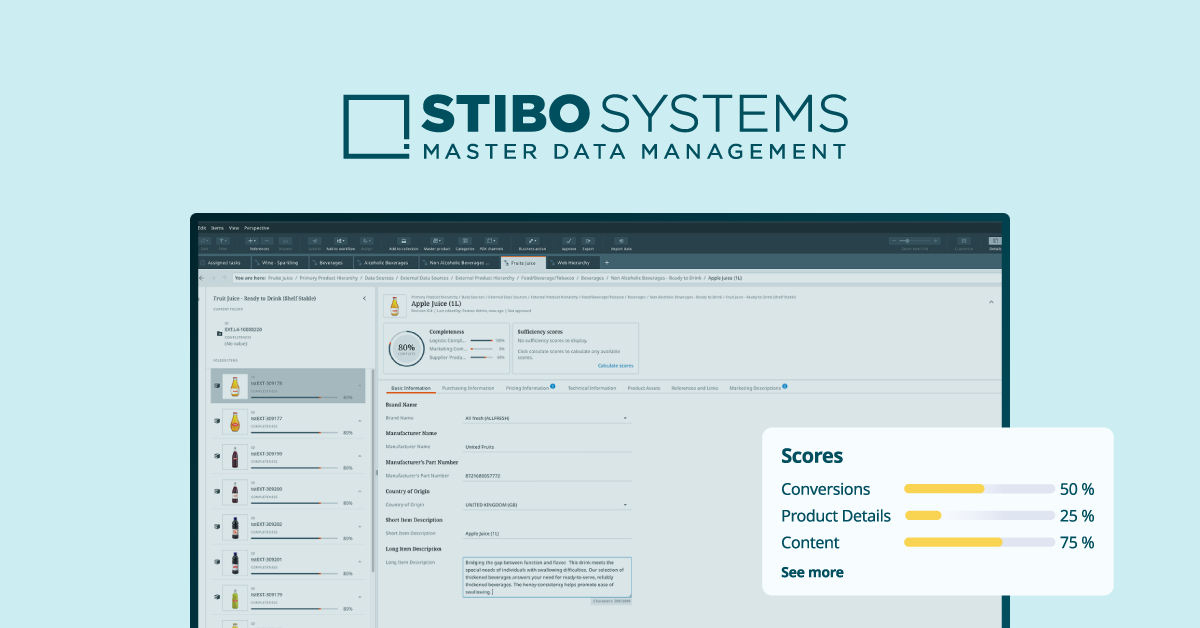This screenshot has height=628, width=1200.
Task: Open the Product Assets tab
Action: point(644,388)
